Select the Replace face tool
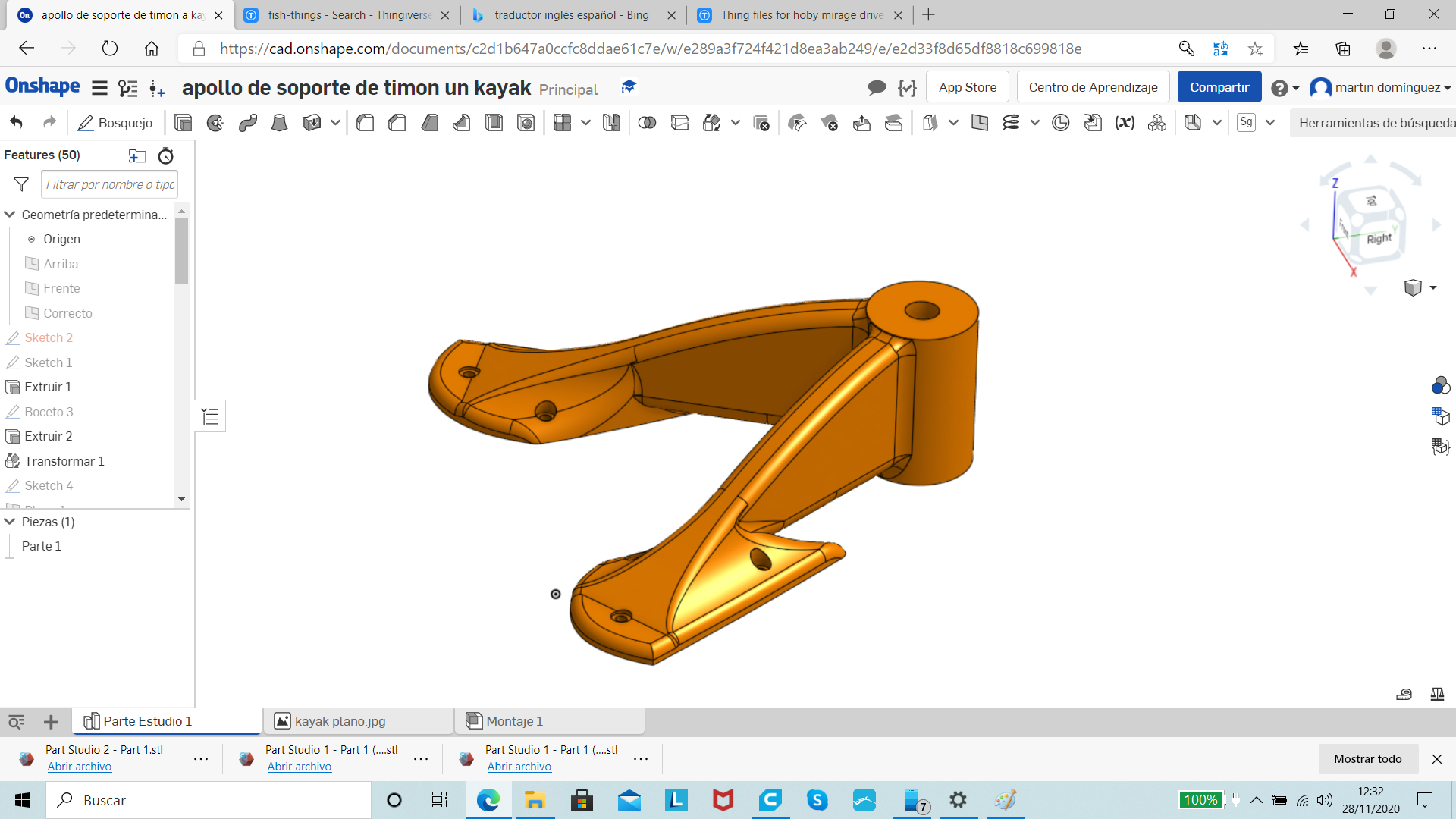This screenshot has width=1456, height=819. click(x=894, y=123)
